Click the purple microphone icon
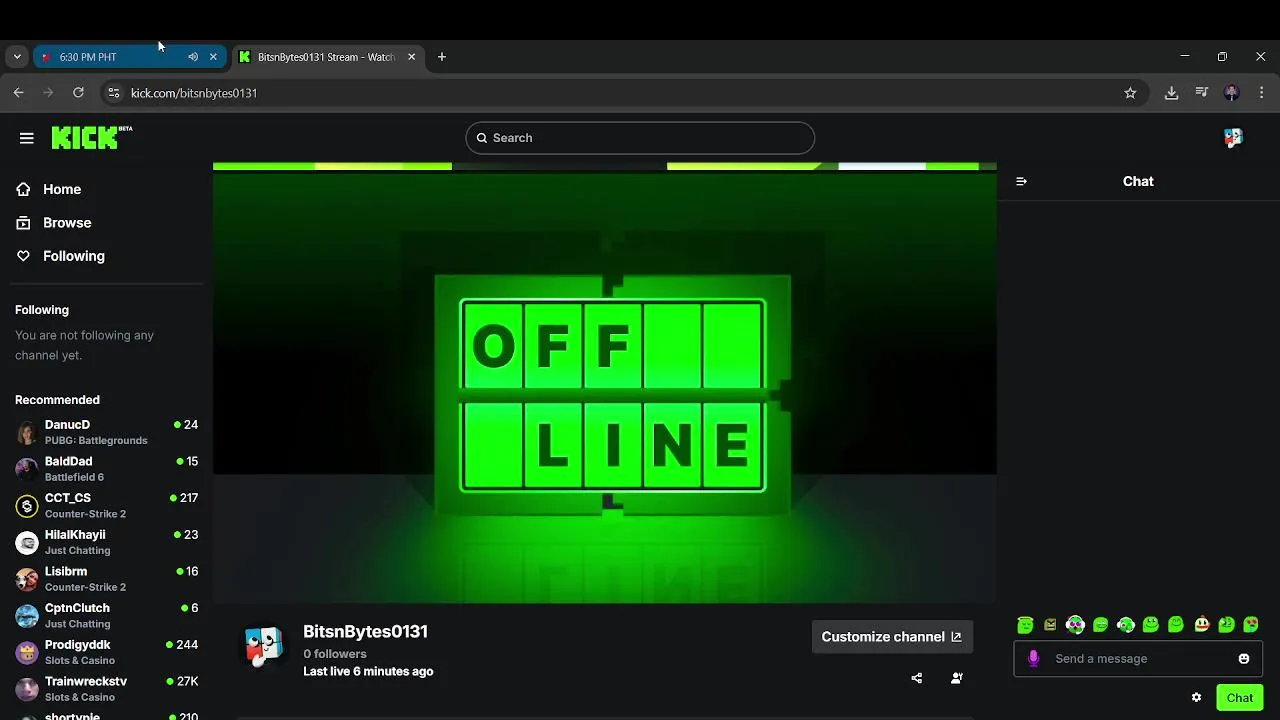Image resolution: width=1280 pixels, height=720 pixels. [x=1033, y=658]
